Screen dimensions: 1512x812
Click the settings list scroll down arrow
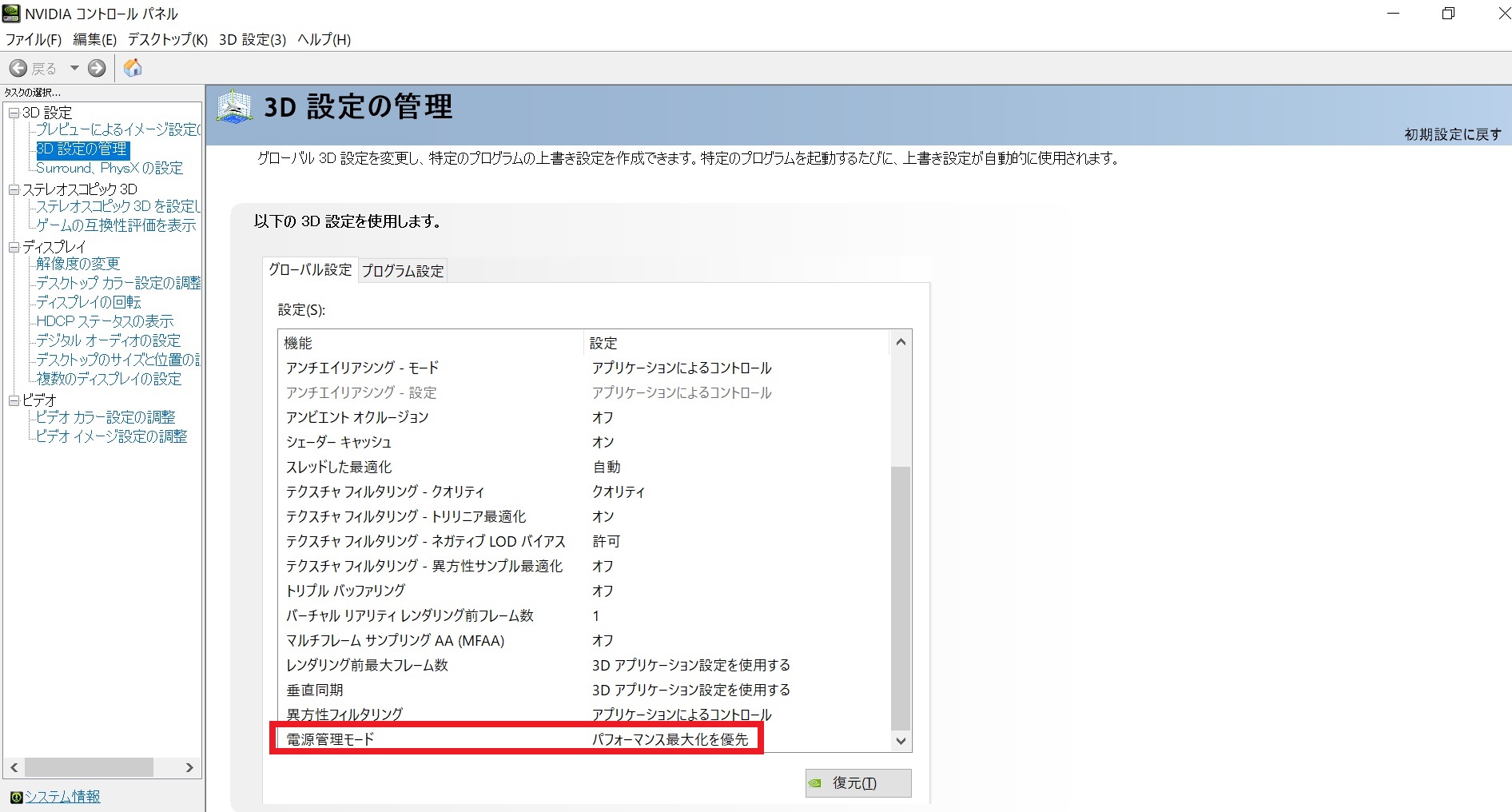click(901, 741)
